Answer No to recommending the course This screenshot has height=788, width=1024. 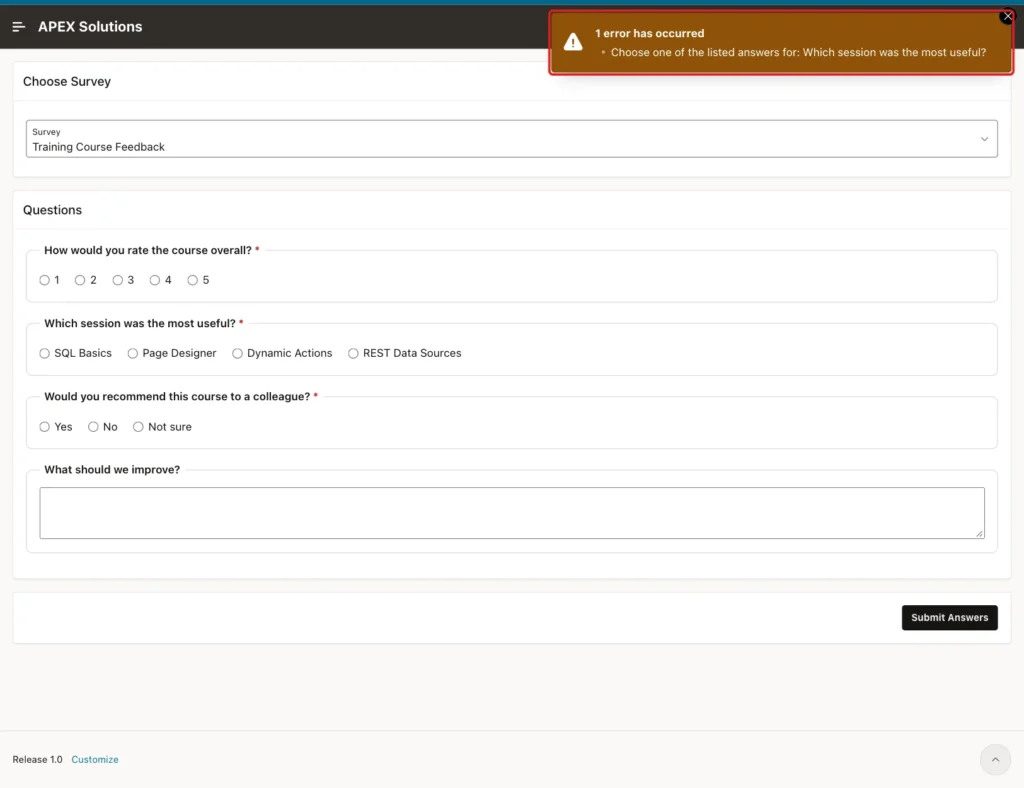pos(93,427)
